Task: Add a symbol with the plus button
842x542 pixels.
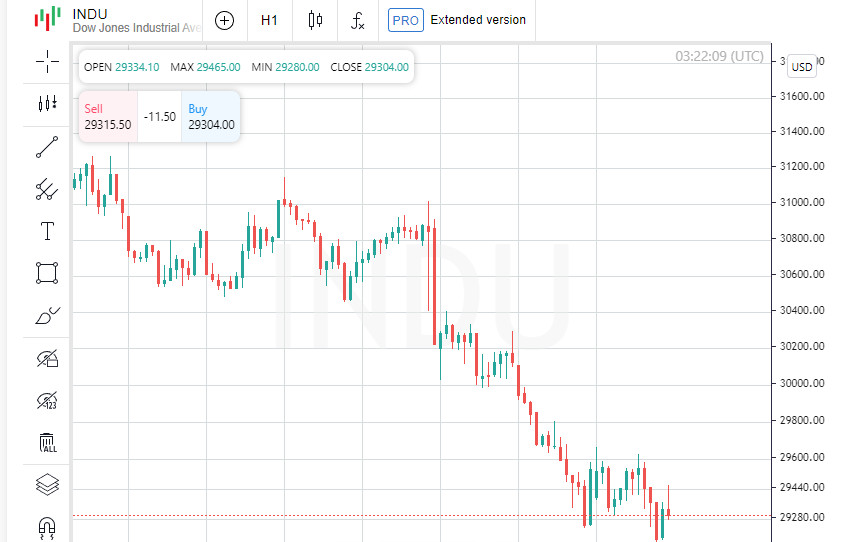Action: [x=225, y=20]
